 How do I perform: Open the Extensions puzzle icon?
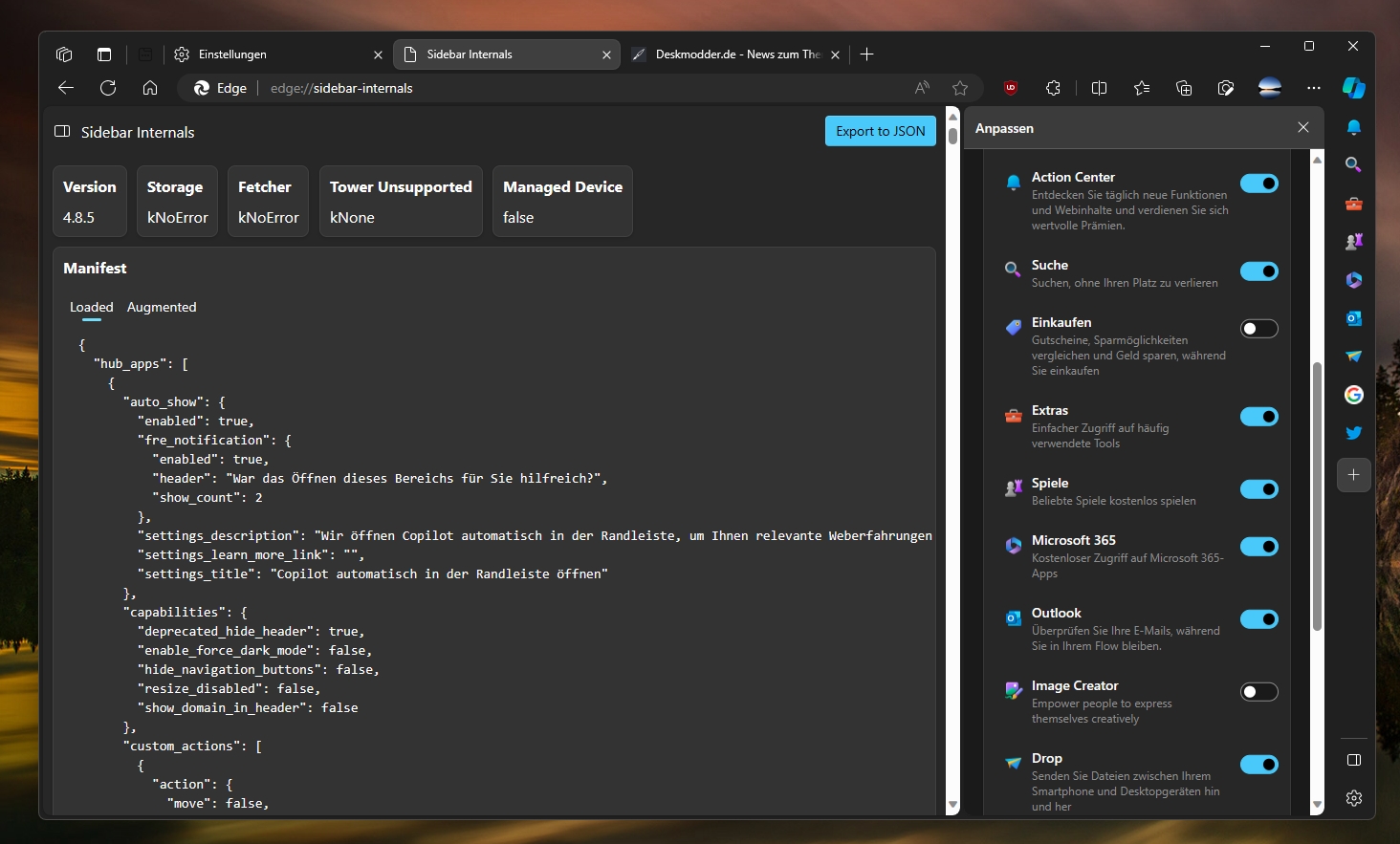(x=1053, y=88)
